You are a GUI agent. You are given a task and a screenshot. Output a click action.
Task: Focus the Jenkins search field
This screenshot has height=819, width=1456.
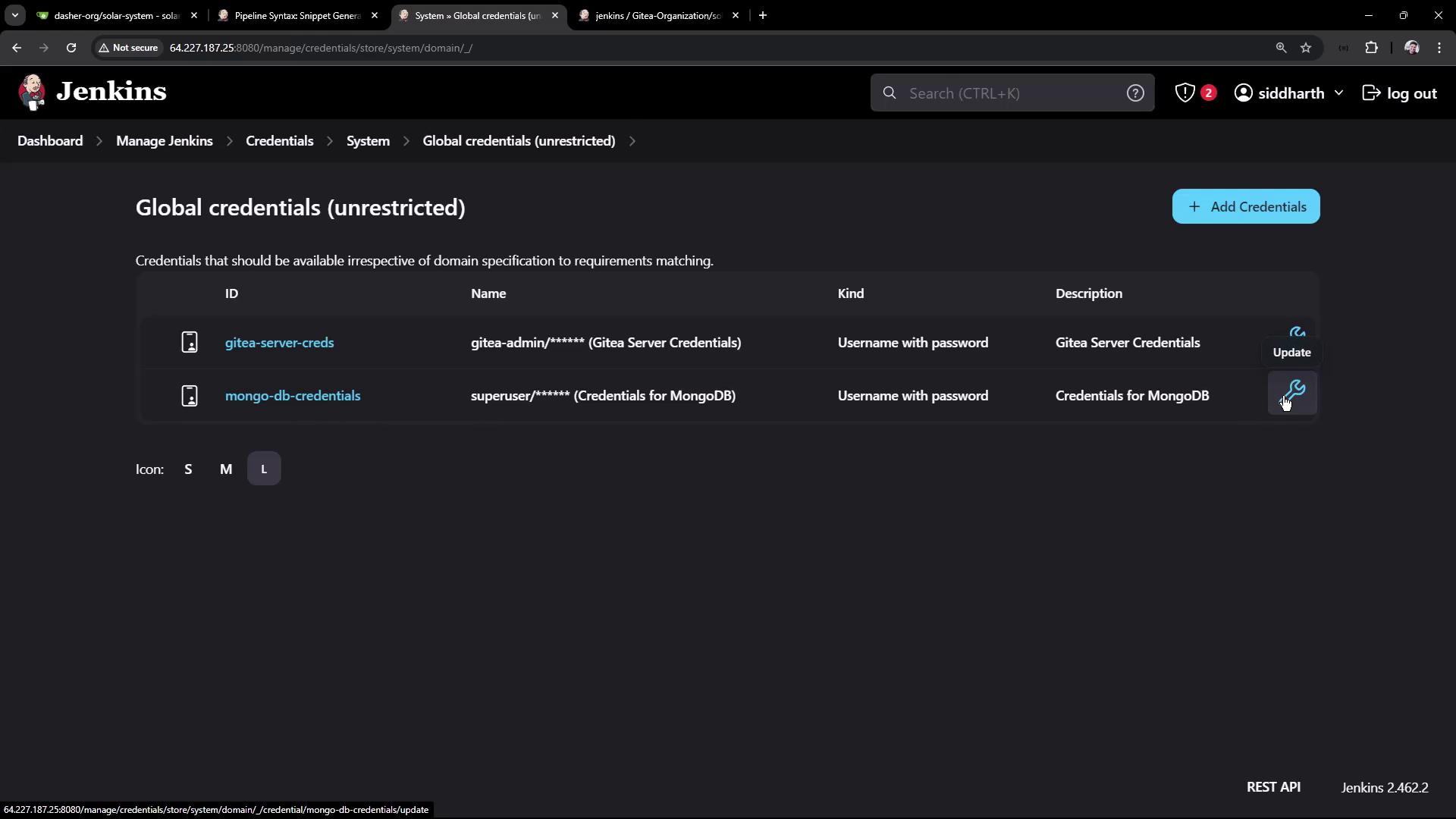tap(1009, 93)
